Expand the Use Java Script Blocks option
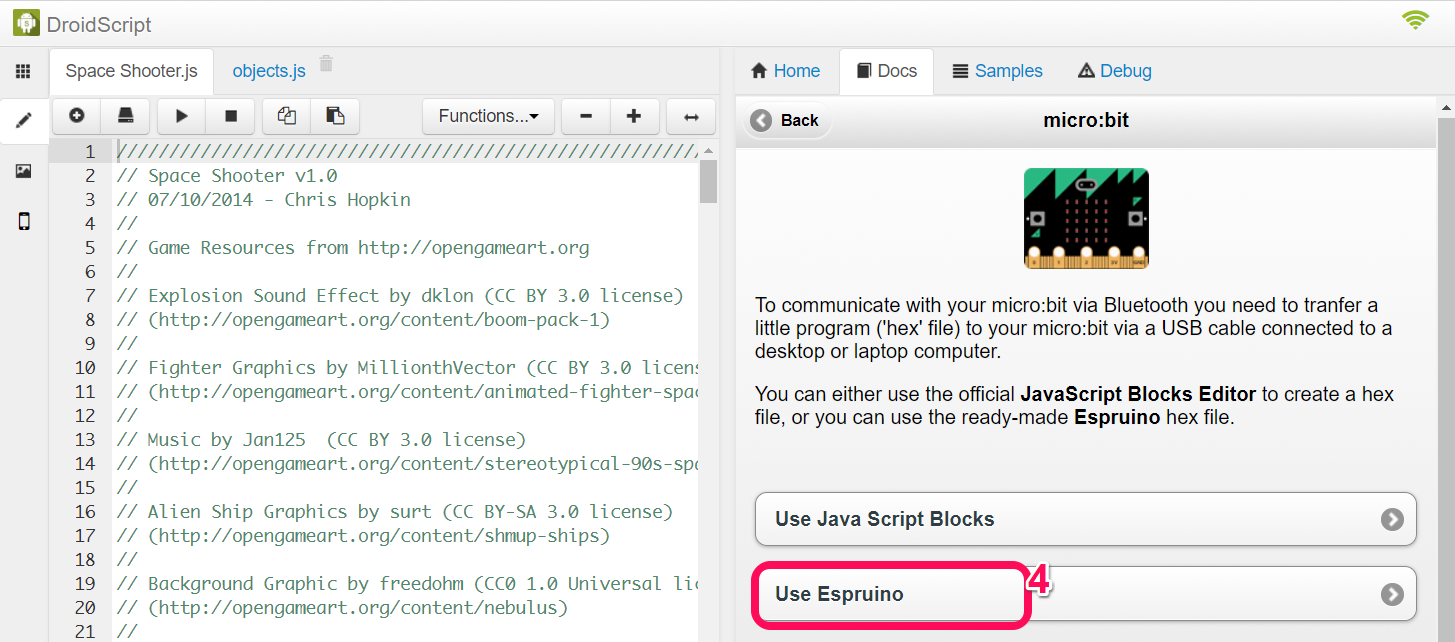The image size is (1455, 642). (1085, 519)
